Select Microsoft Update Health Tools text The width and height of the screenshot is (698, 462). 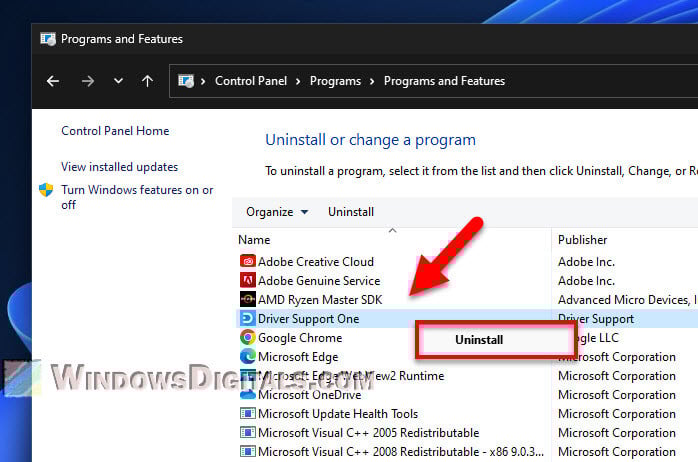pyautogui.click(x=338, y=414)
